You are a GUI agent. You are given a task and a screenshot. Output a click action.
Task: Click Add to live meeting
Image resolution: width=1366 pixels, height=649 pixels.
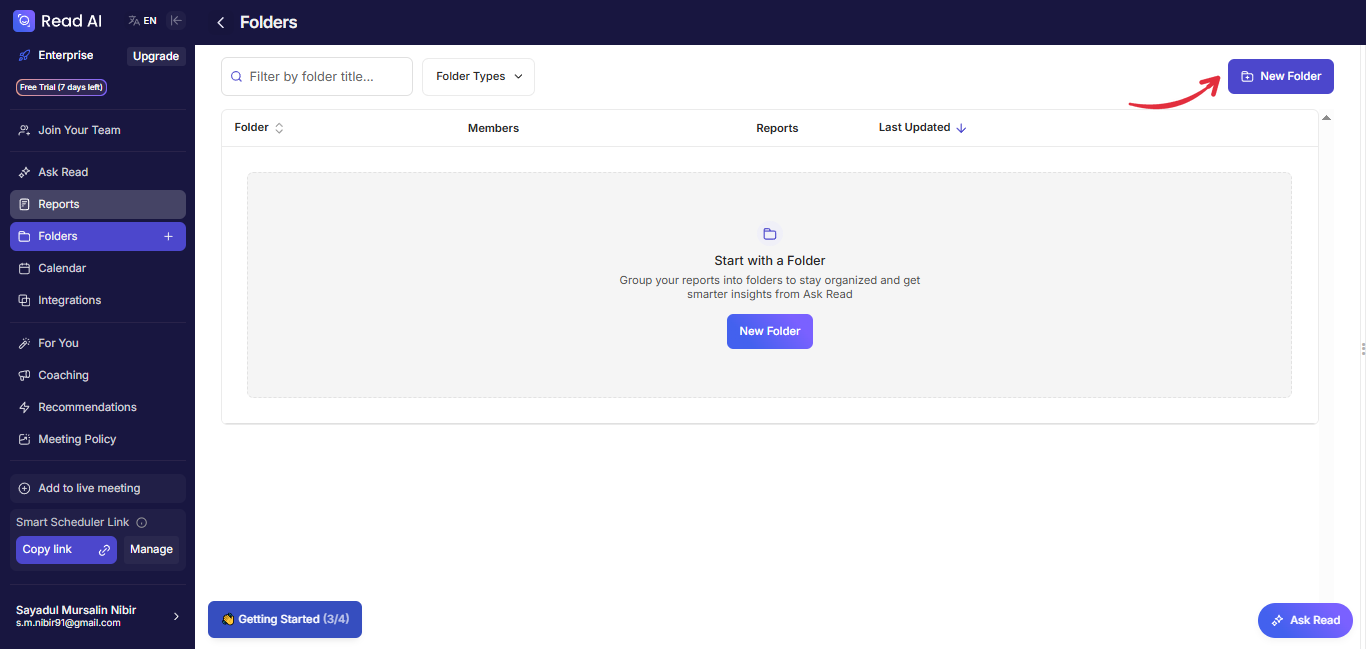click(98, 488)
